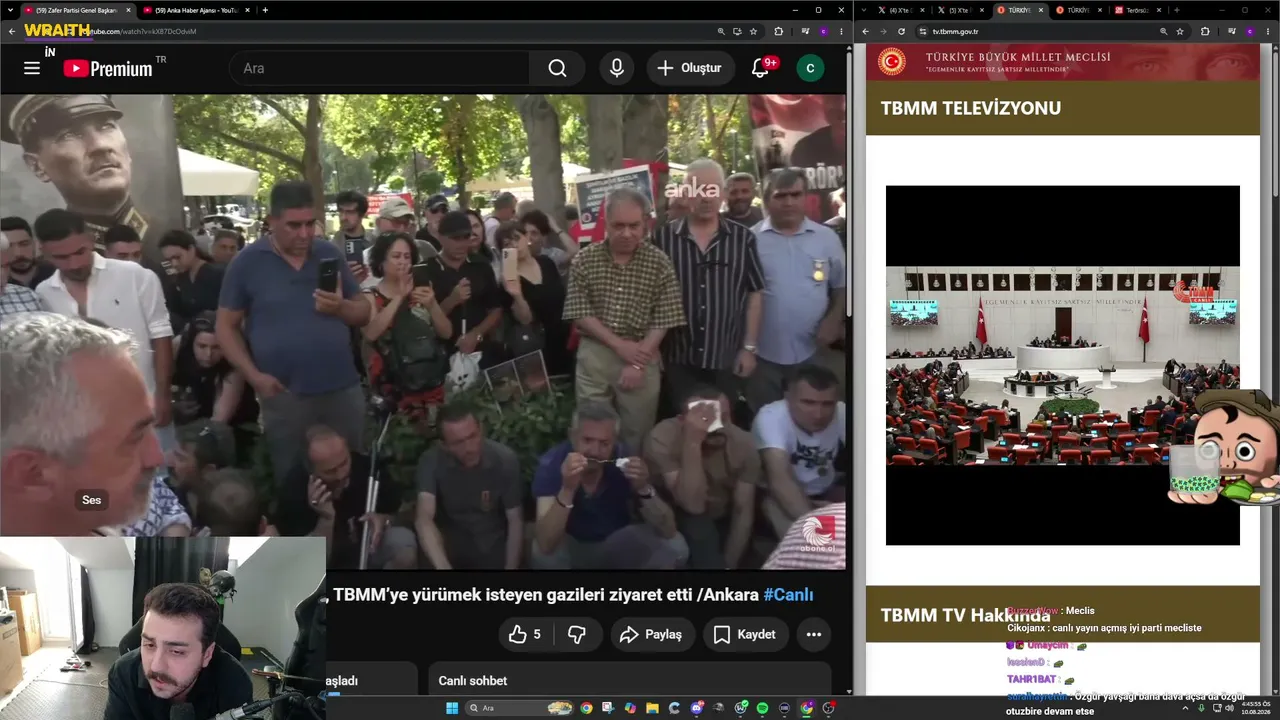1280x720 pixels.
Task: Open extensions menu in the YouTube window
Action: coord(779,31)
